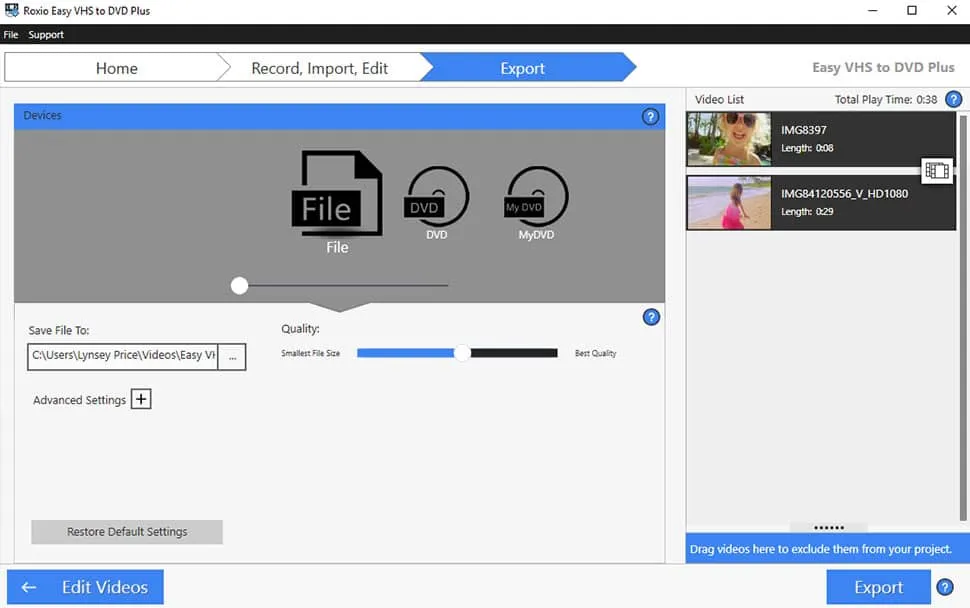Open the Support menu

(46, 35)
